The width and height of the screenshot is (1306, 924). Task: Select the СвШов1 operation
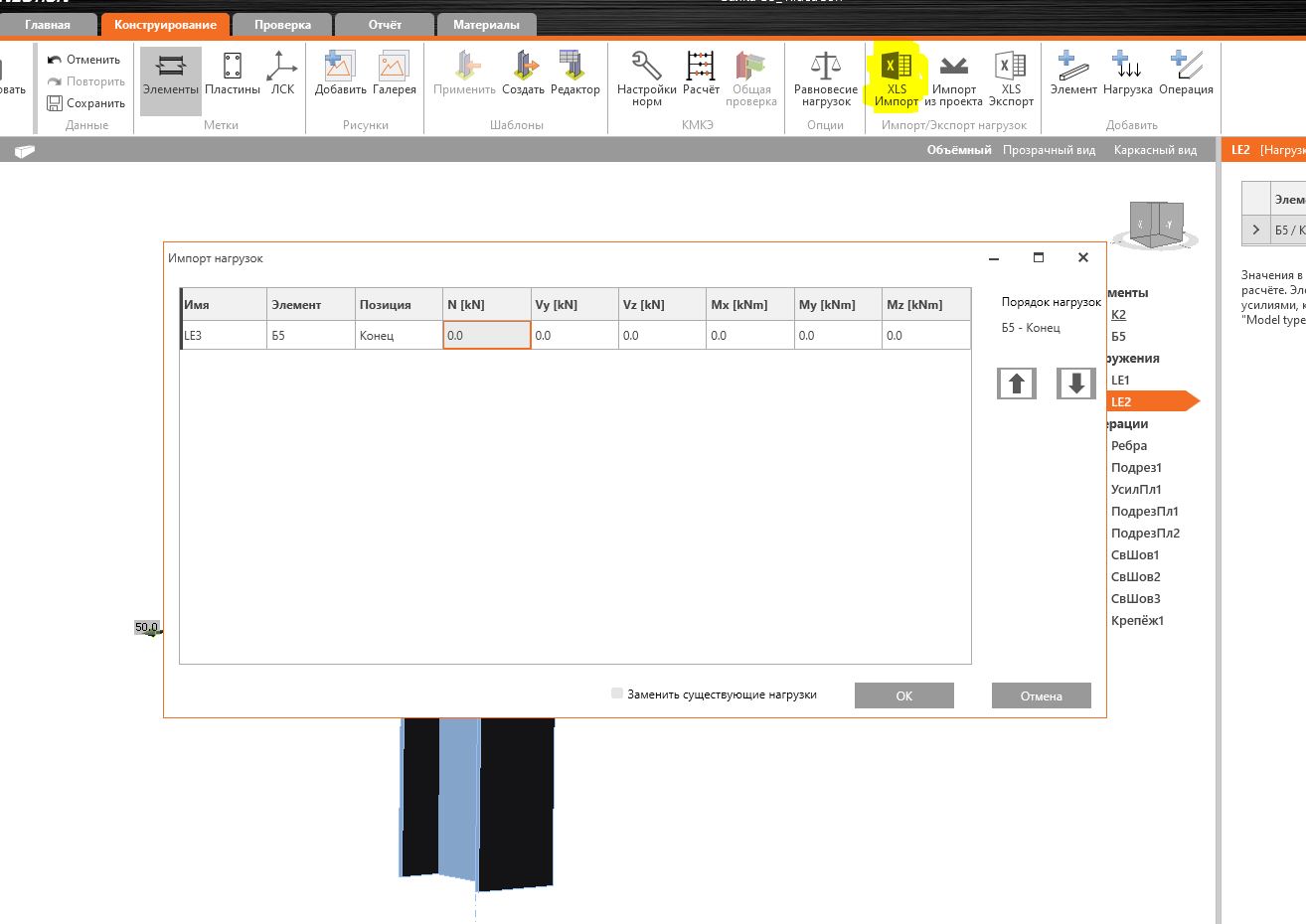tap(1135, 554)
